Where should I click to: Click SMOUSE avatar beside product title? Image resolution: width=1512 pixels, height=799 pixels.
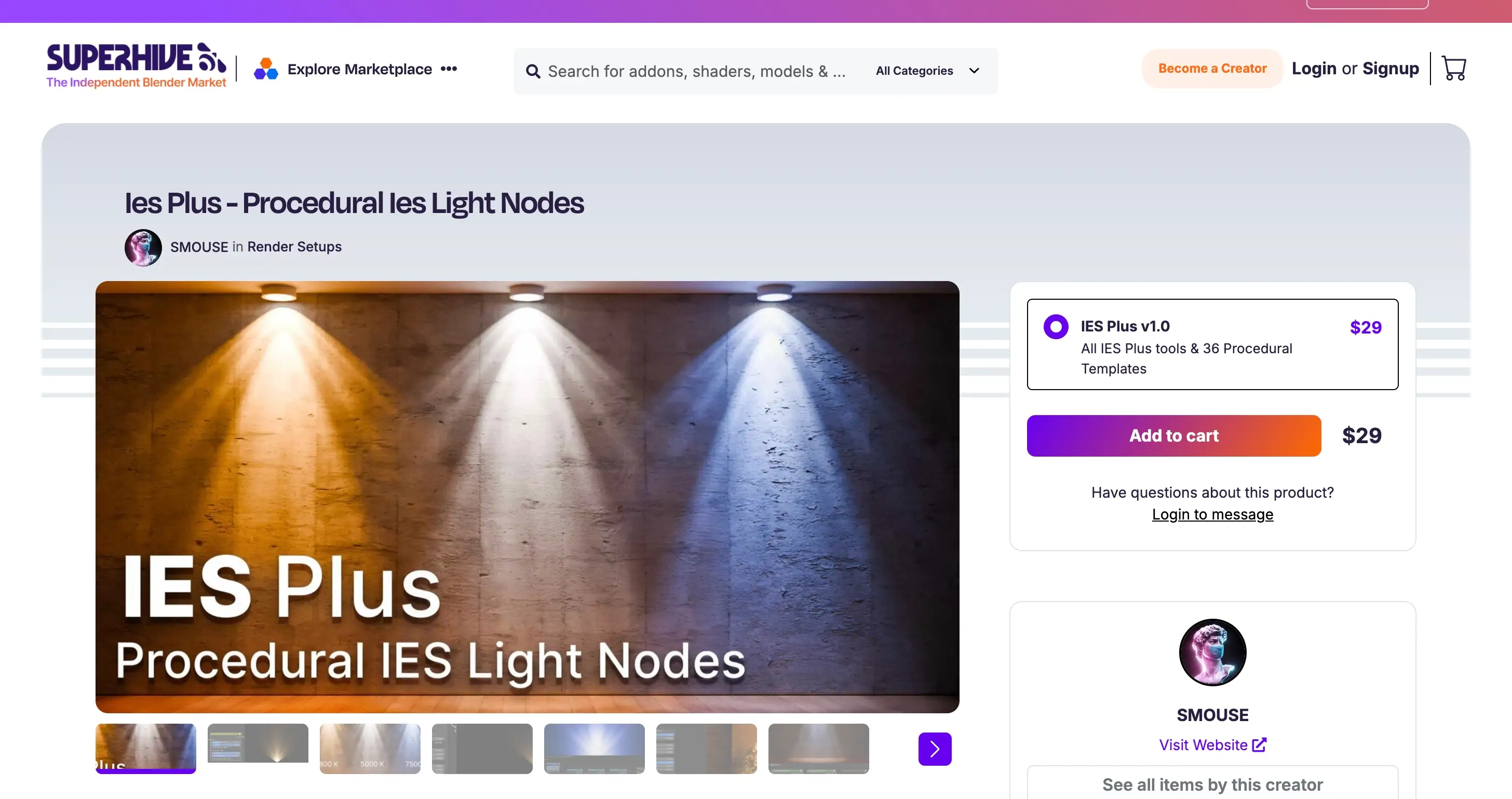tap(143, 247)
